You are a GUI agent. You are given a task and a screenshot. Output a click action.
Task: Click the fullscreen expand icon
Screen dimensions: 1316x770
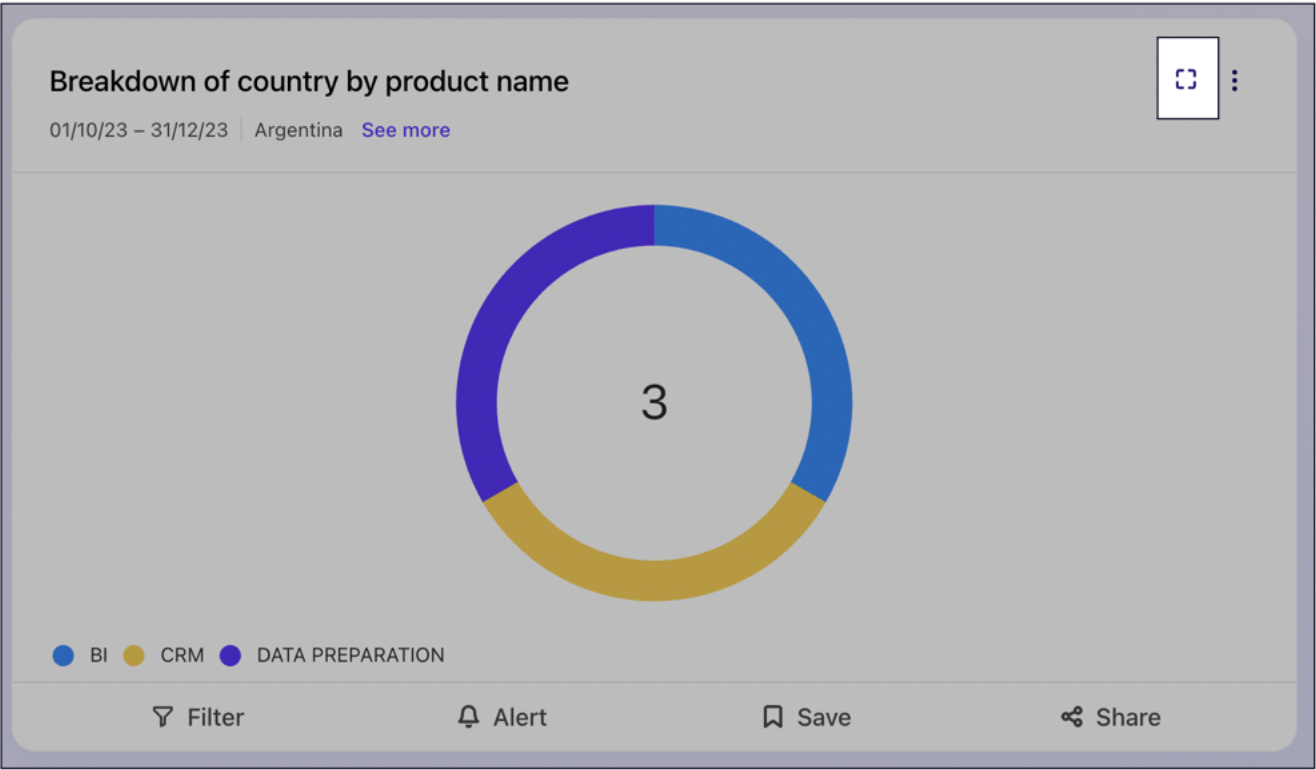click(1186, 79)
